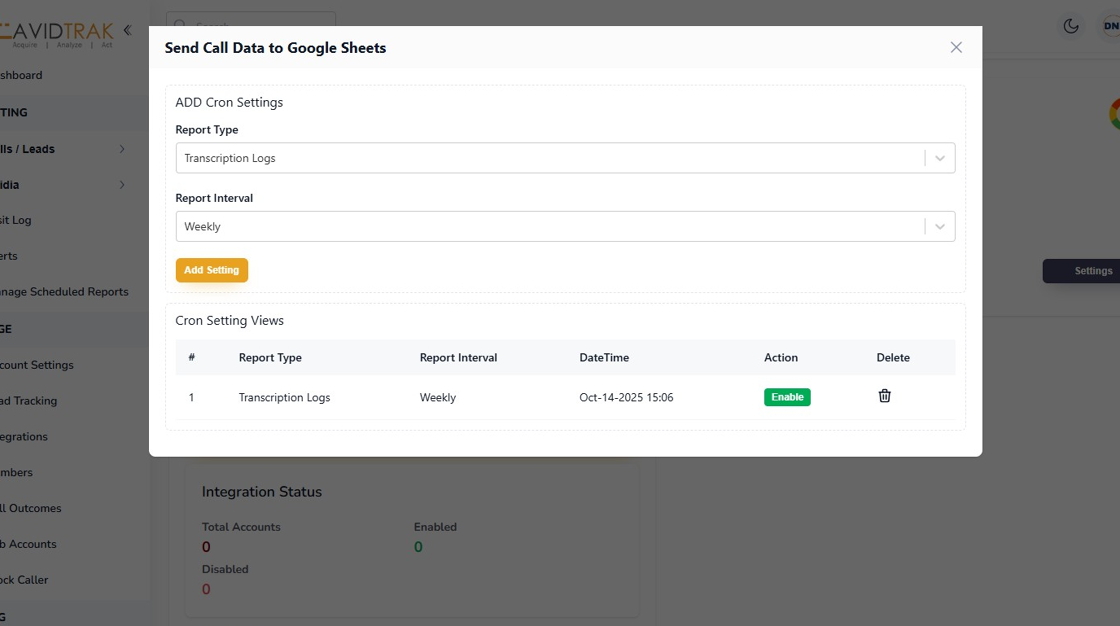
Task: Delete the Transcription Logs cron setting
Action: (x=884, y=396)
